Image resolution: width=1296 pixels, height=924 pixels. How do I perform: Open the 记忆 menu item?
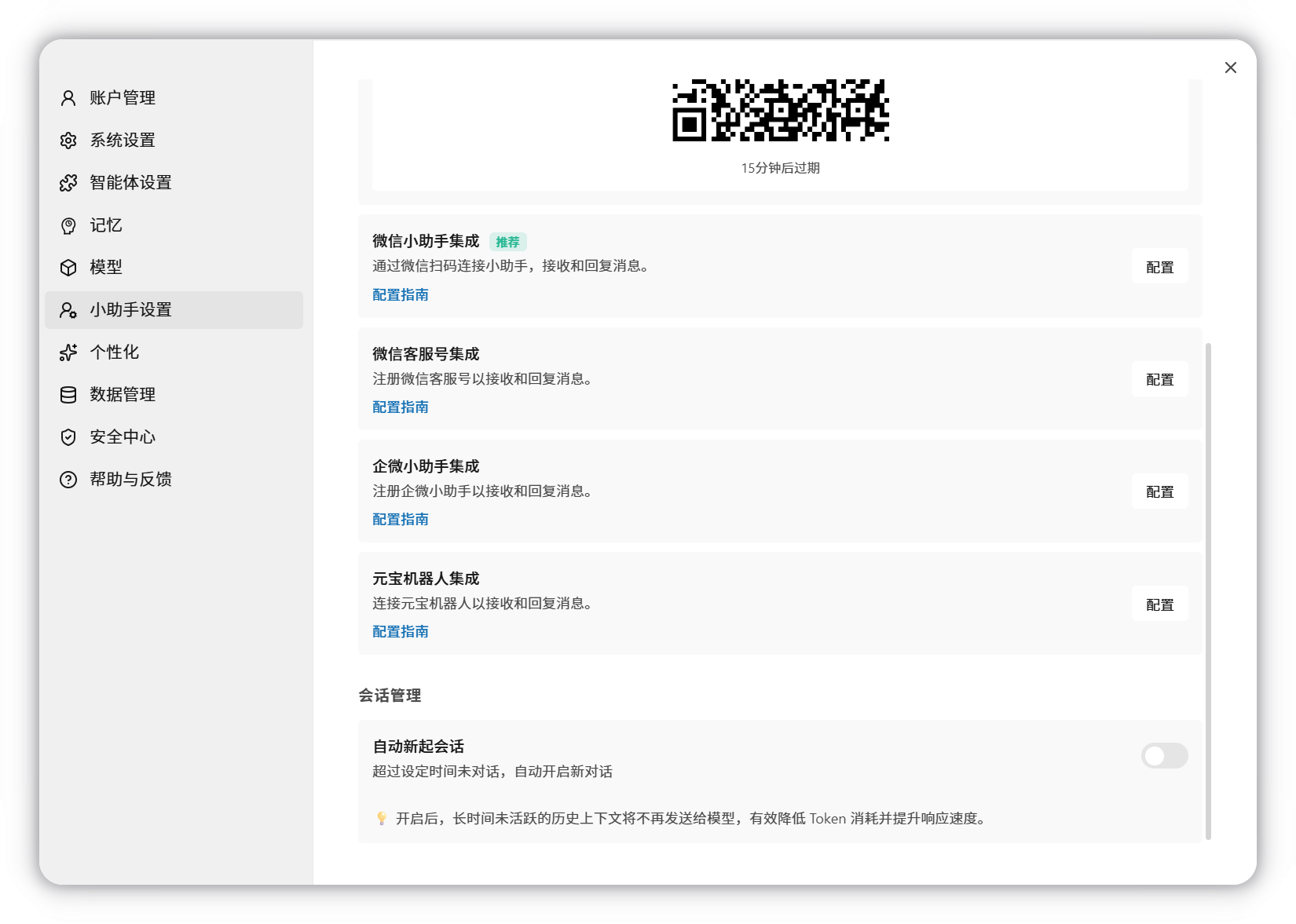(174, 225)
